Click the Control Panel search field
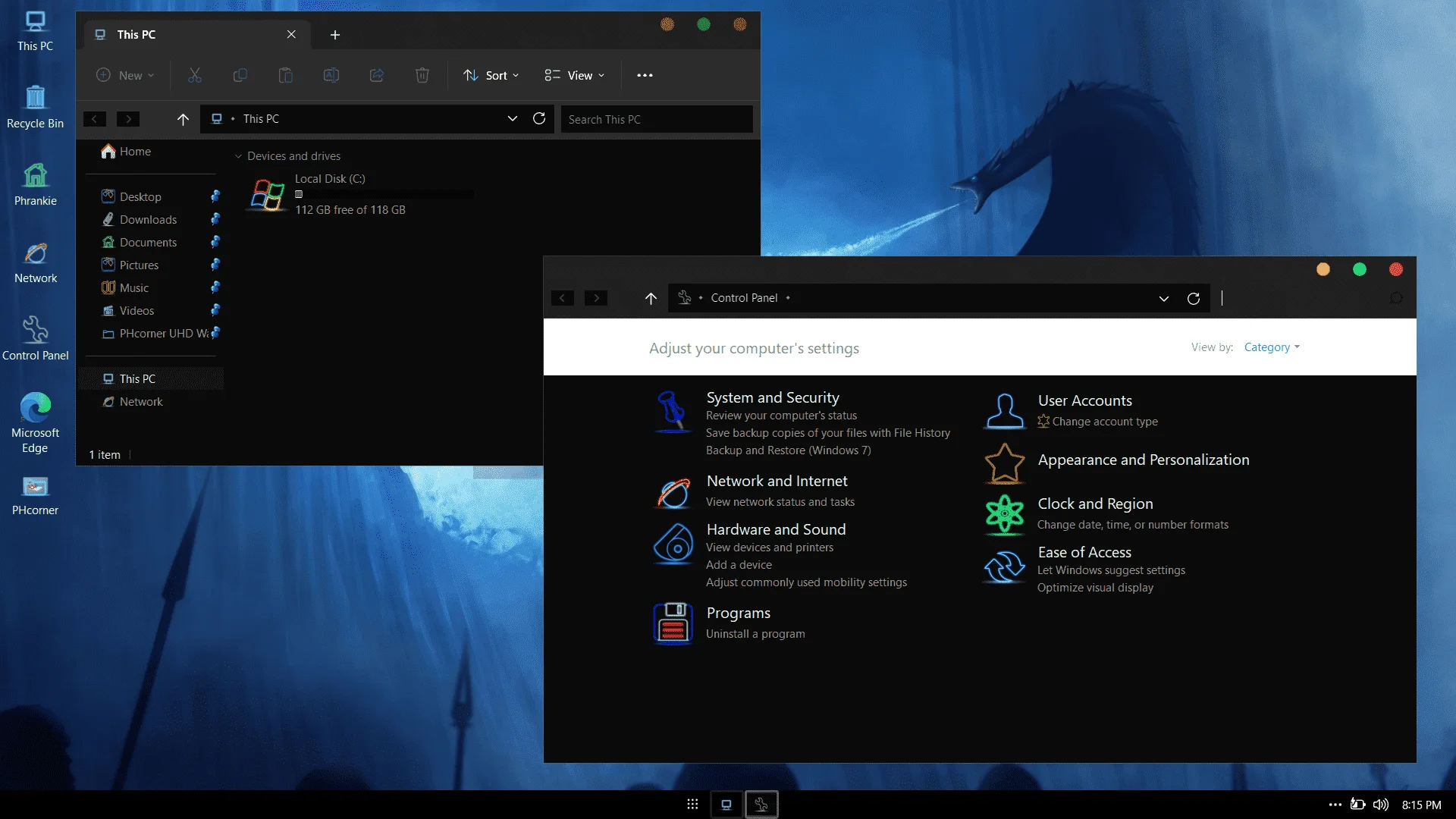The height and width of the screenshot is (819, 1456). pos(1313,298)
